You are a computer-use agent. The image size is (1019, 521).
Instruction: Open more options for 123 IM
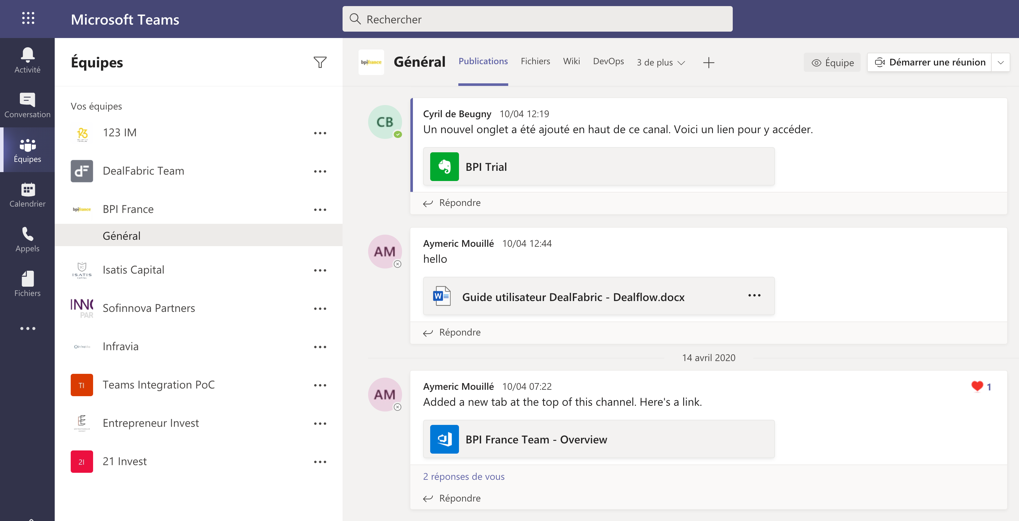click(320, 133)
